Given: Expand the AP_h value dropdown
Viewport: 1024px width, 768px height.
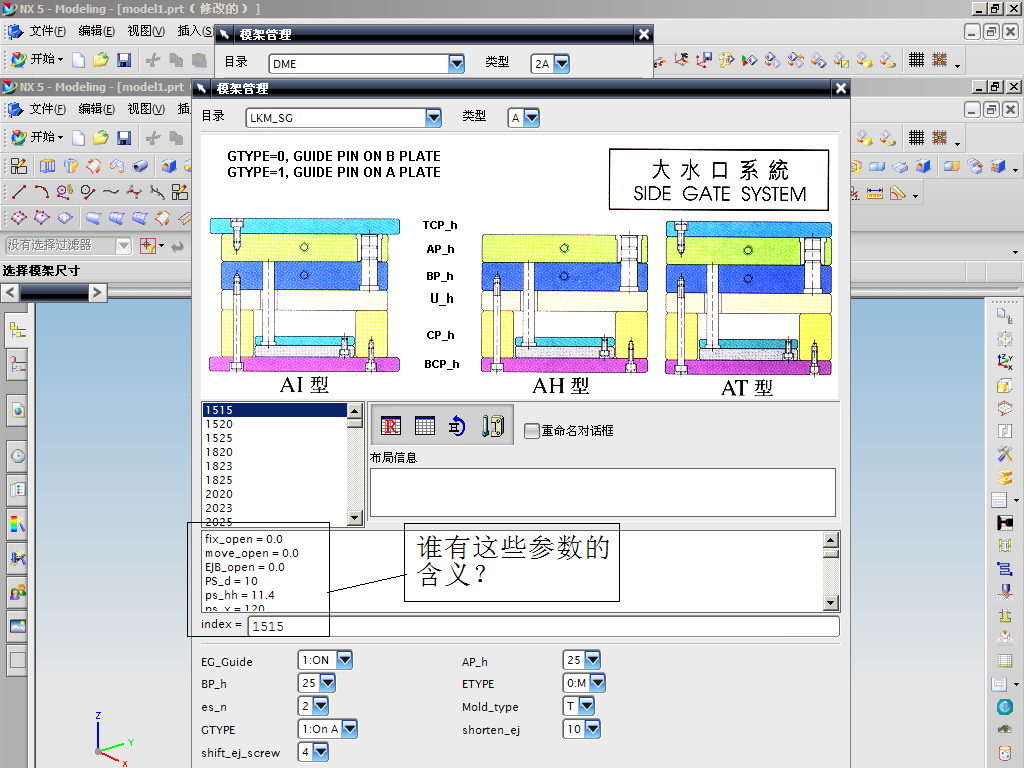Looking at the screenshot, I should (592, 660).
